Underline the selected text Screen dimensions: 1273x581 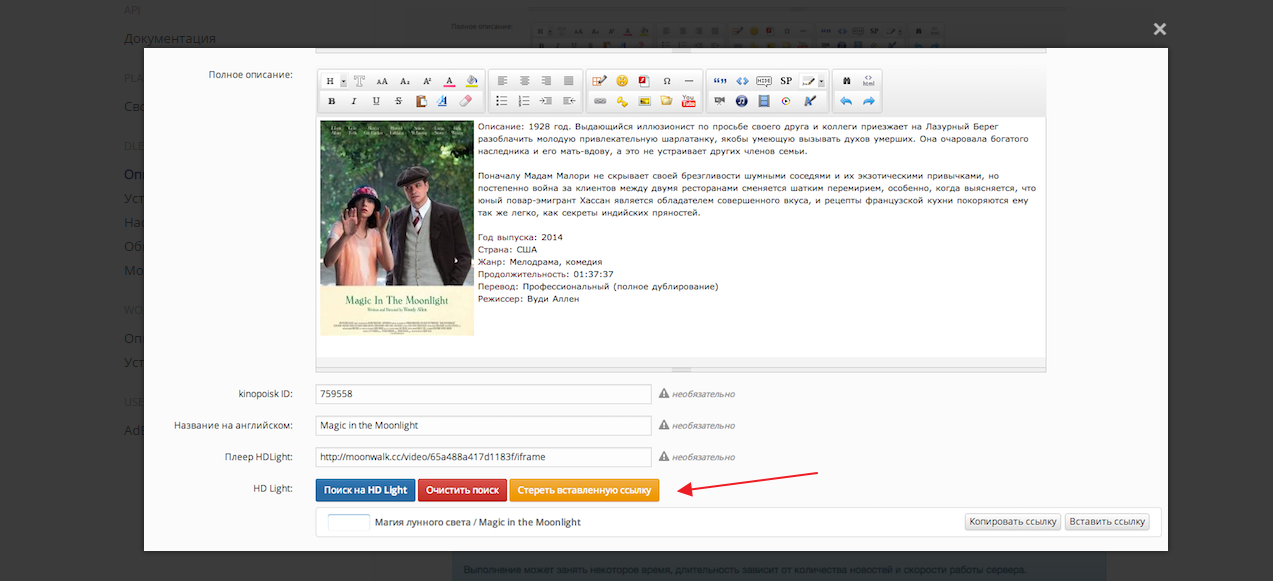click(376, 101)
